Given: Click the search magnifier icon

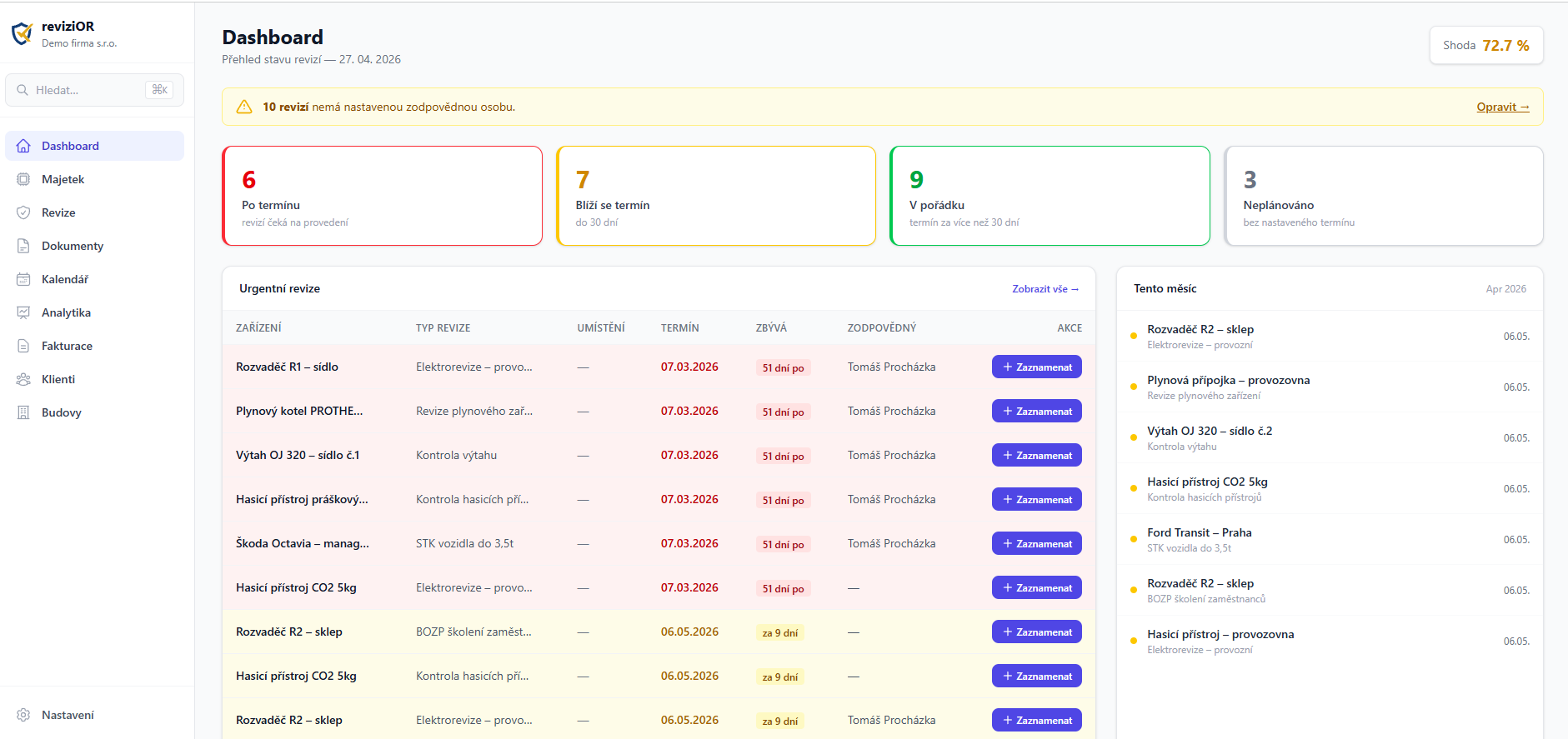Looking at the screenshot, I should 23,90.
